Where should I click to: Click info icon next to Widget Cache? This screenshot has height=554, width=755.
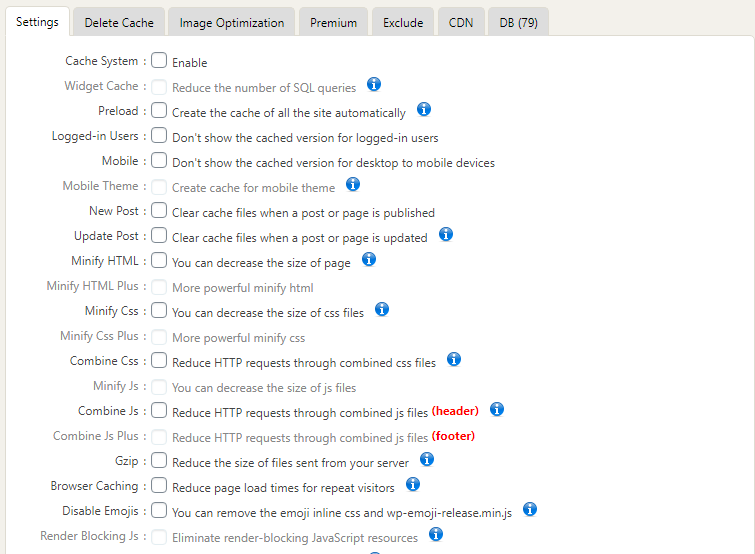[374, 85]
